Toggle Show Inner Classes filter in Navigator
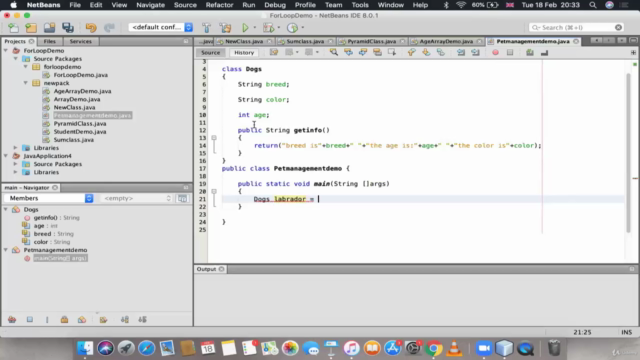Viewport: 640px width, 360px height. click(82, 320)
